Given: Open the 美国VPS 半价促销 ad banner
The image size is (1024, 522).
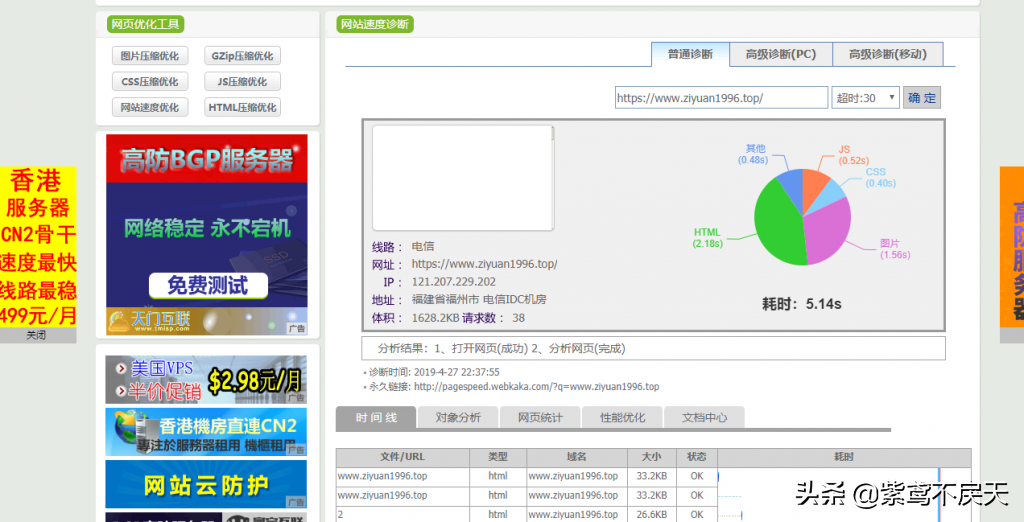Looking at the screenshot, I should (206, 380).
